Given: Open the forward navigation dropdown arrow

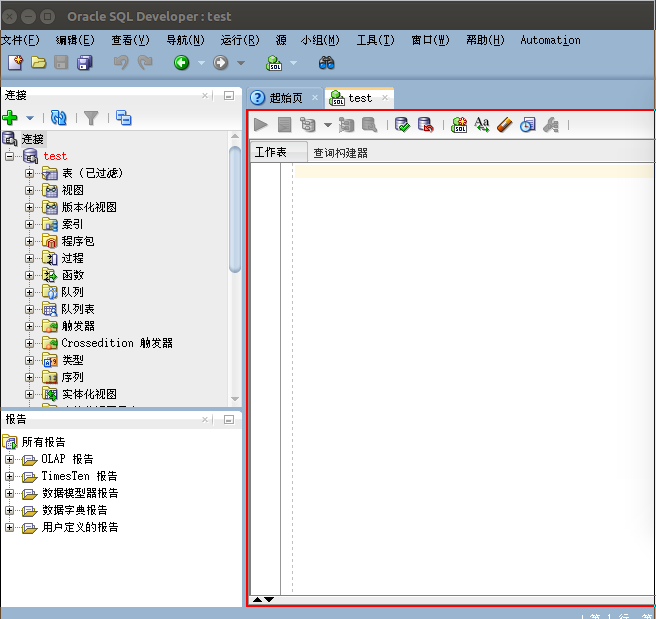Looking at the screenshot, I should tap(241, 63).
